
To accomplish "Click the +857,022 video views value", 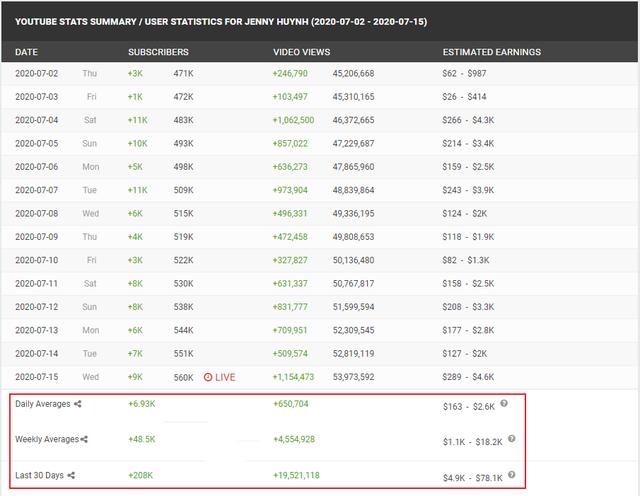I will click(290, 144).
